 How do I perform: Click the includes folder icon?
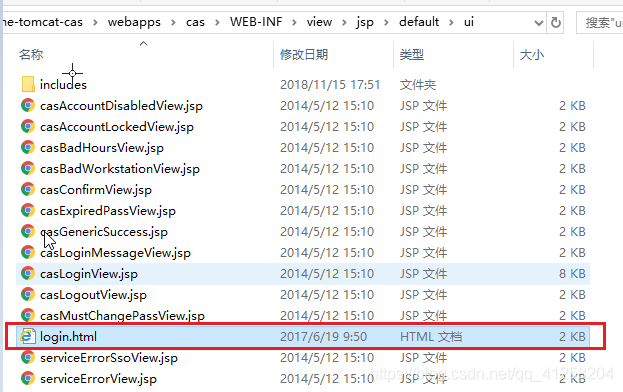28,84
